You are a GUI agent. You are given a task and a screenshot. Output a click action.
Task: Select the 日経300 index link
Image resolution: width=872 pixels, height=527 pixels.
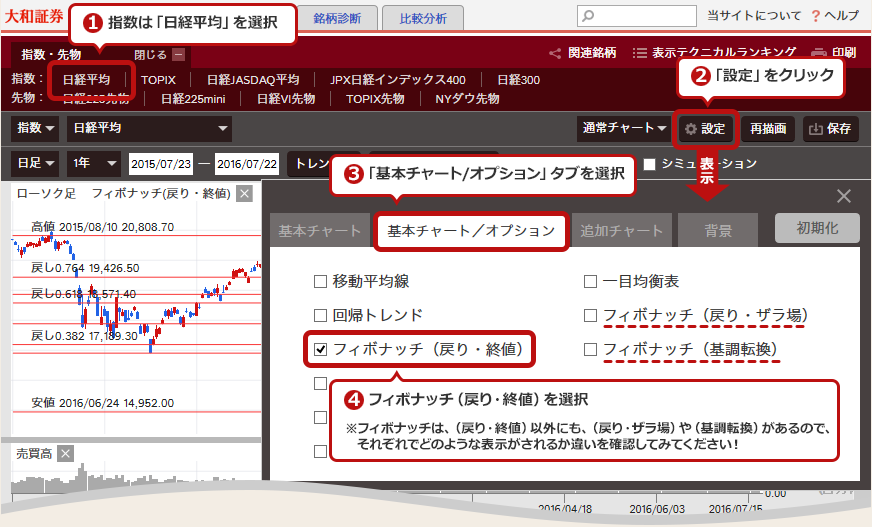point(518,80)
